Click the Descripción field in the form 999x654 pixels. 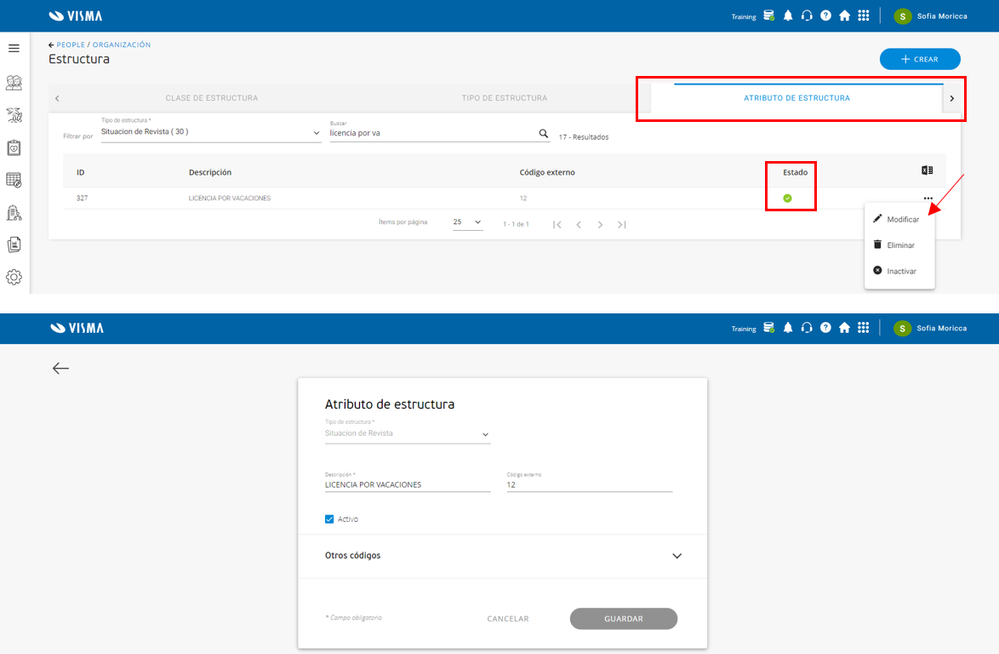(x=407, y=485)
